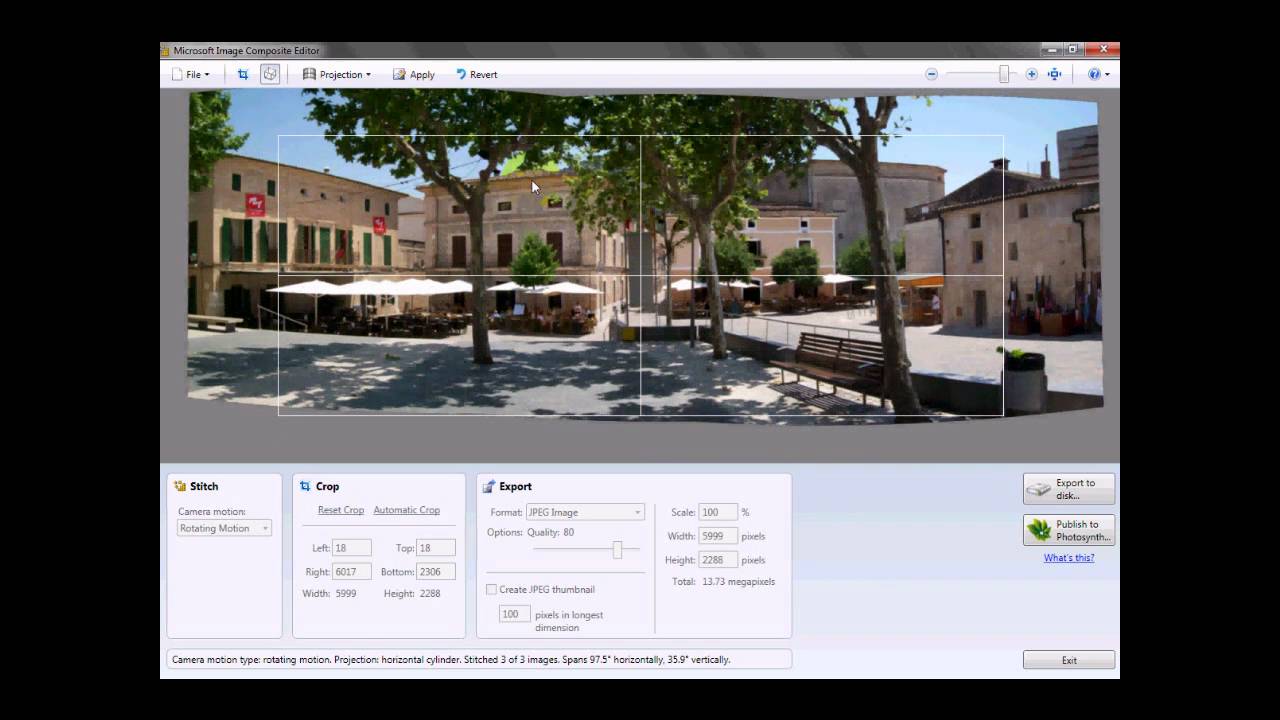Select the 3D orientation cube tool
This screenshot has width=1280, height=720.
tap(270, 74)
